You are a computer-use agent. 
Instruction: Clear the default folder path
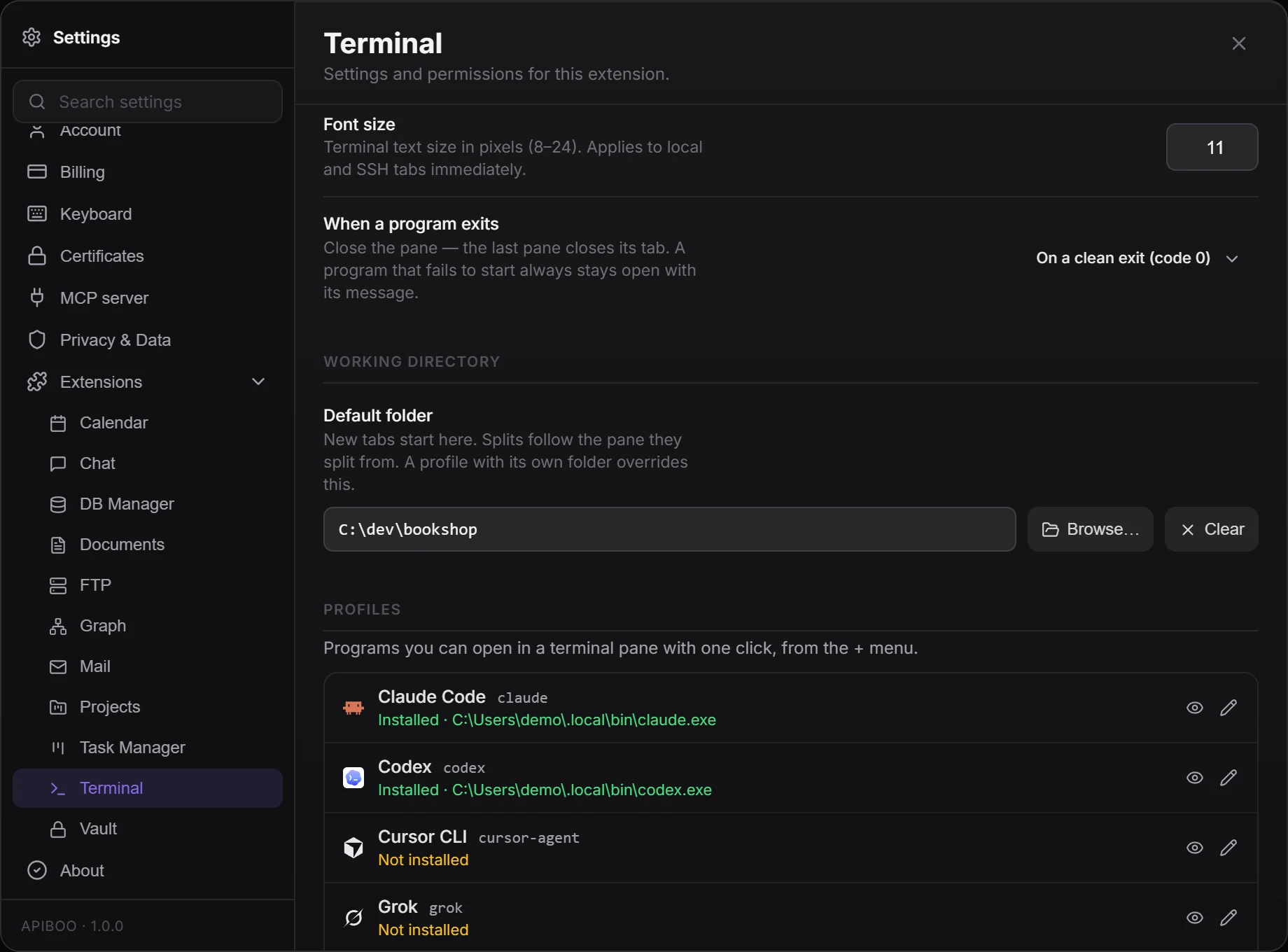point(1212,529)
